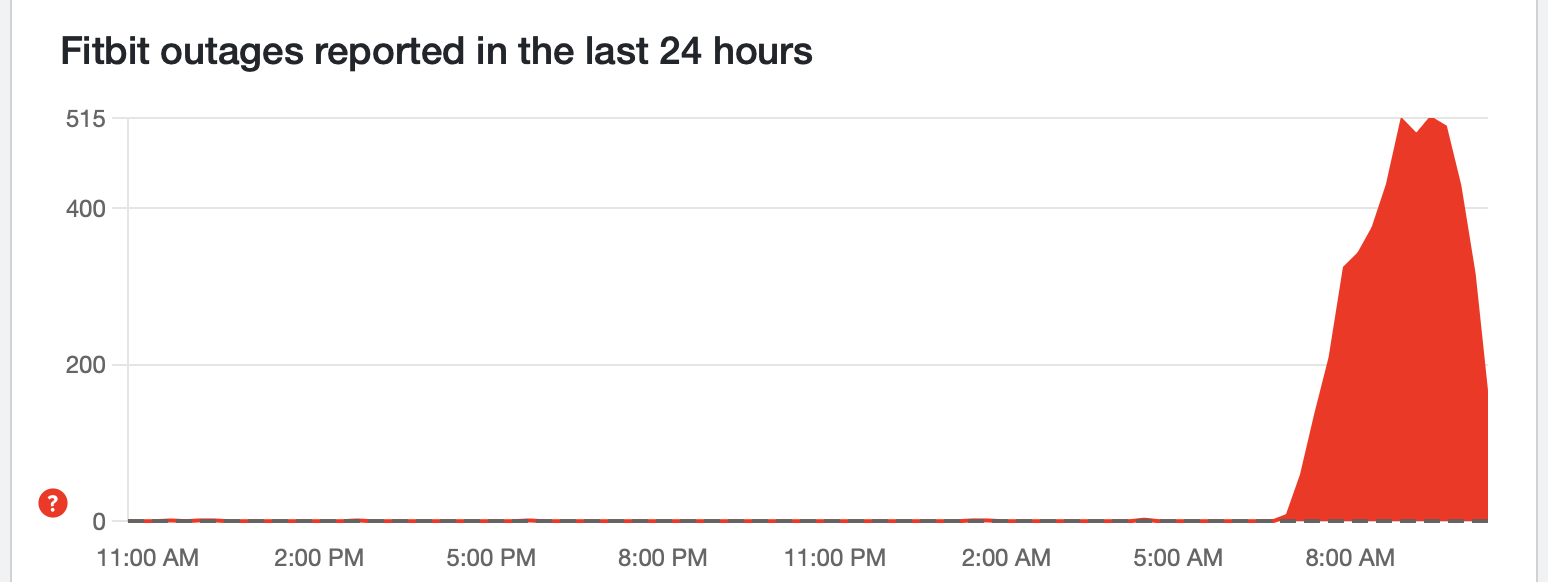Click the dashed red baseline near 8:00 PM
This screenshot has width=1548, height=582.
click(x=662, y=521)
